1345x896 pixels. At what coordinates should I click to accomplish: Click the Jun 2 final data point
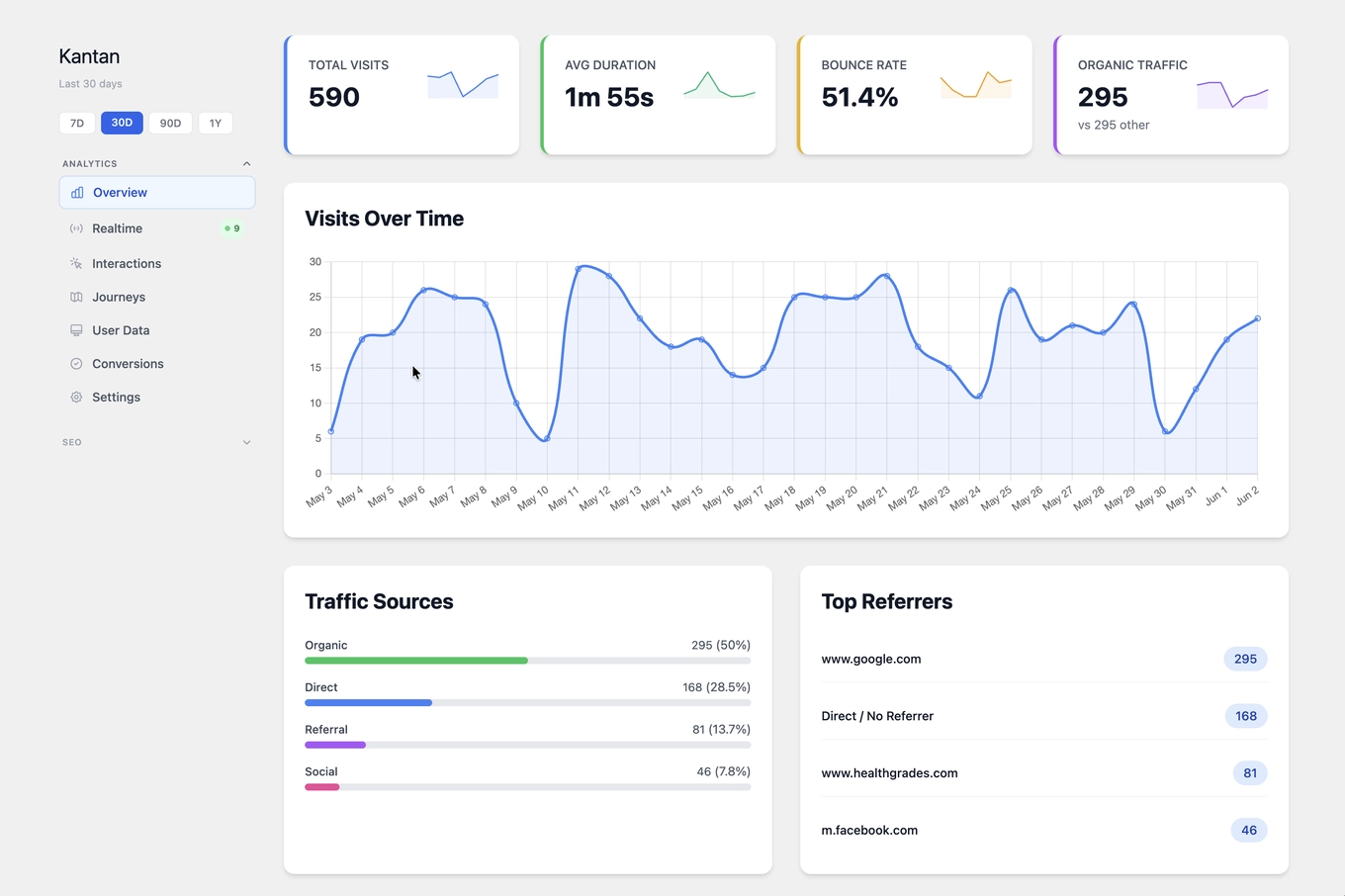(1258, 318)
